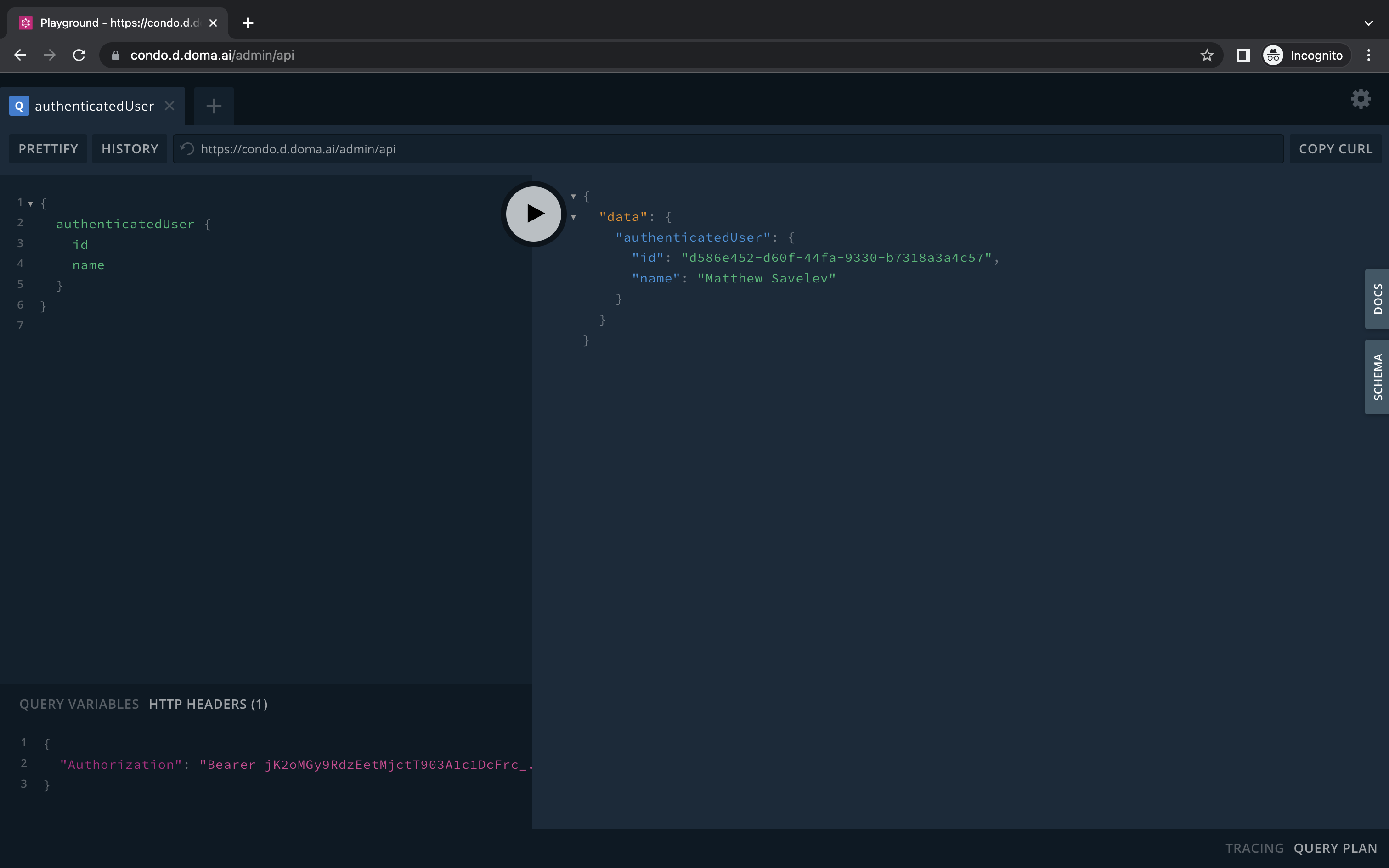Open the Chrome three-dot menu

1368,55
